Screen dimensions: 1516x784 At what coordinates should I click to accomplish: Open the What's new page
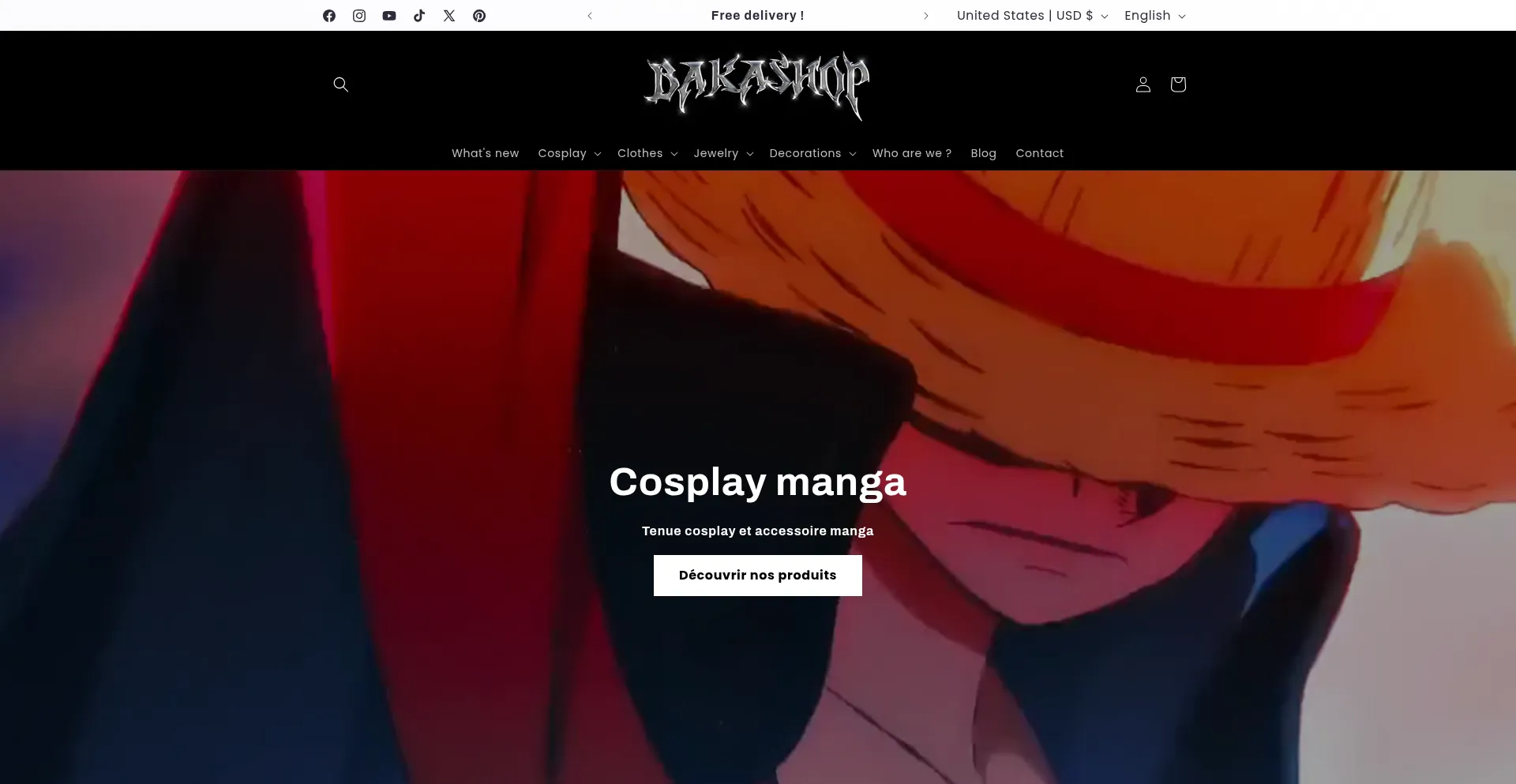(485, 153)
